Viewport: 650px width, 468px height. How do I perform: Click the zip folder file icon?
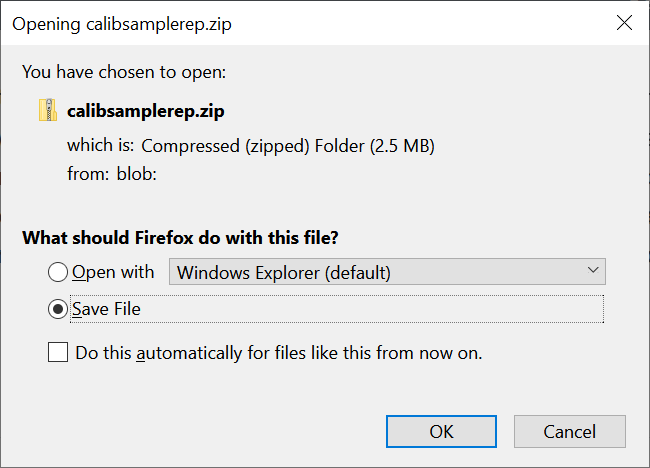[x=47, y=110]
